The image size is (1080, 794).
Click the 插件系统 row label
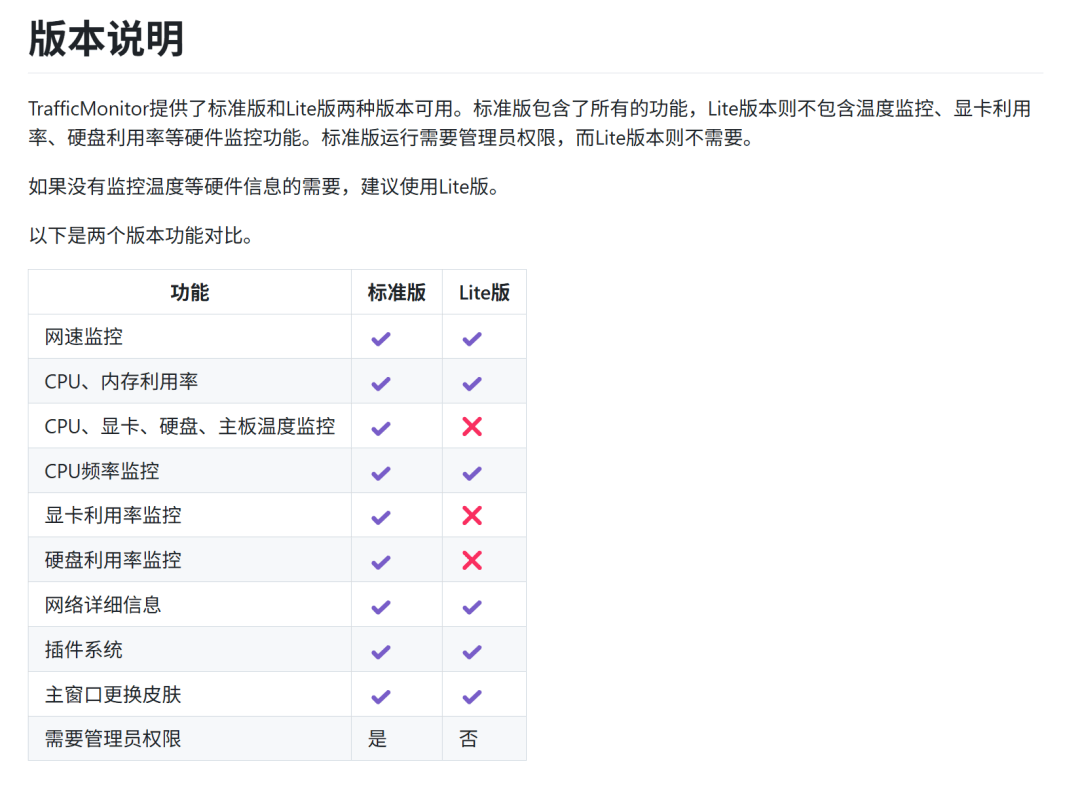[84, 650]
